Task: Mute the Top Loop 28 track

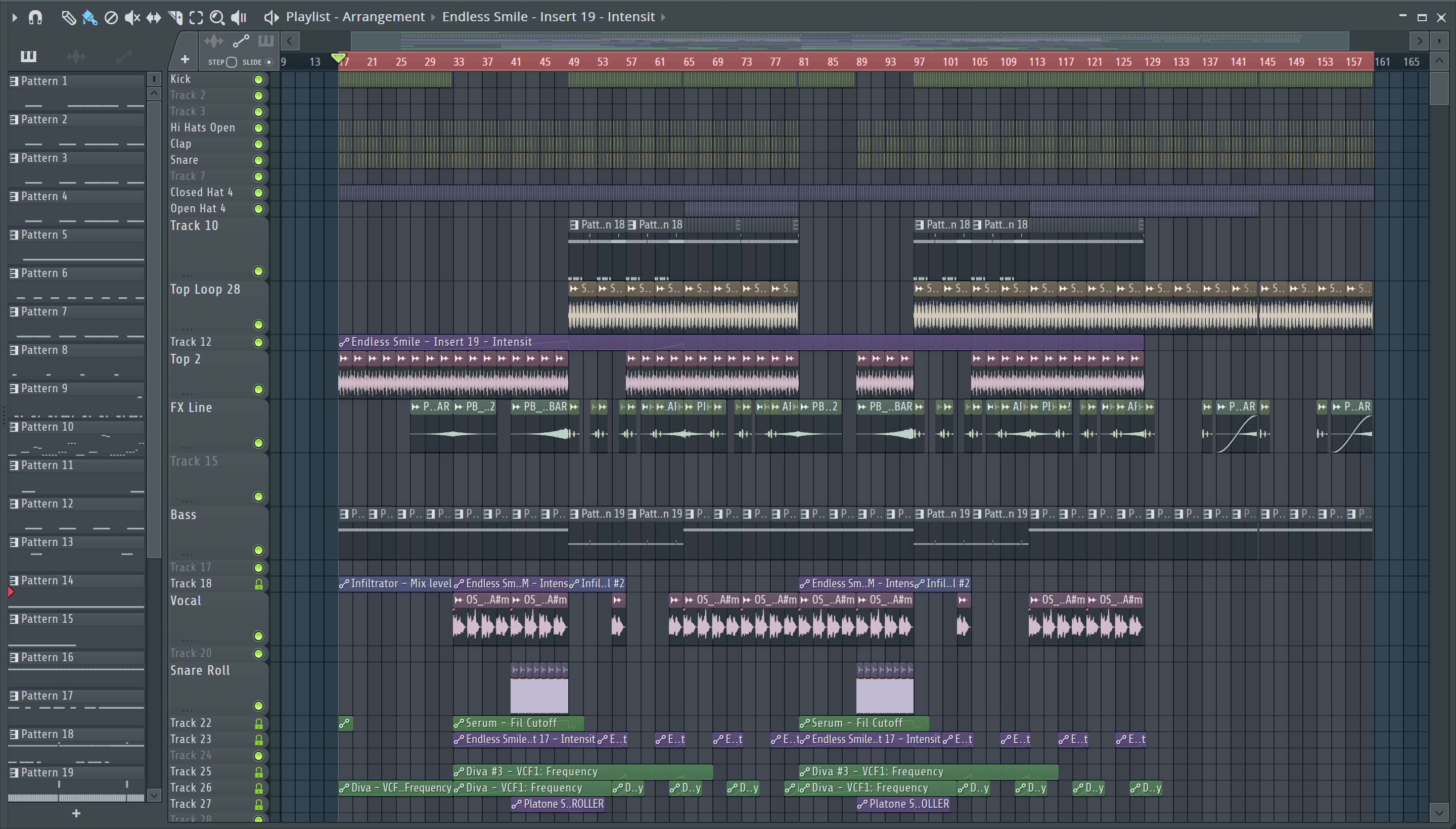Action: [258, 325]
